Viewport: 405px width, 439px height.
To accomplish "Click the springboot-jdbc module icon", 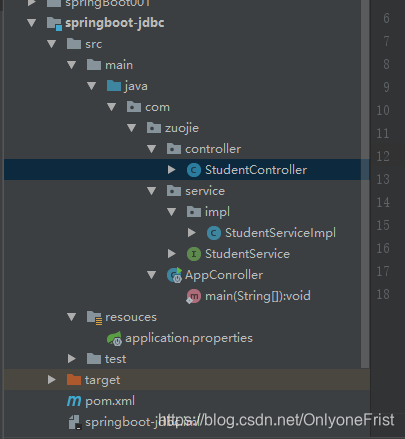I will (x=55, y=24).
